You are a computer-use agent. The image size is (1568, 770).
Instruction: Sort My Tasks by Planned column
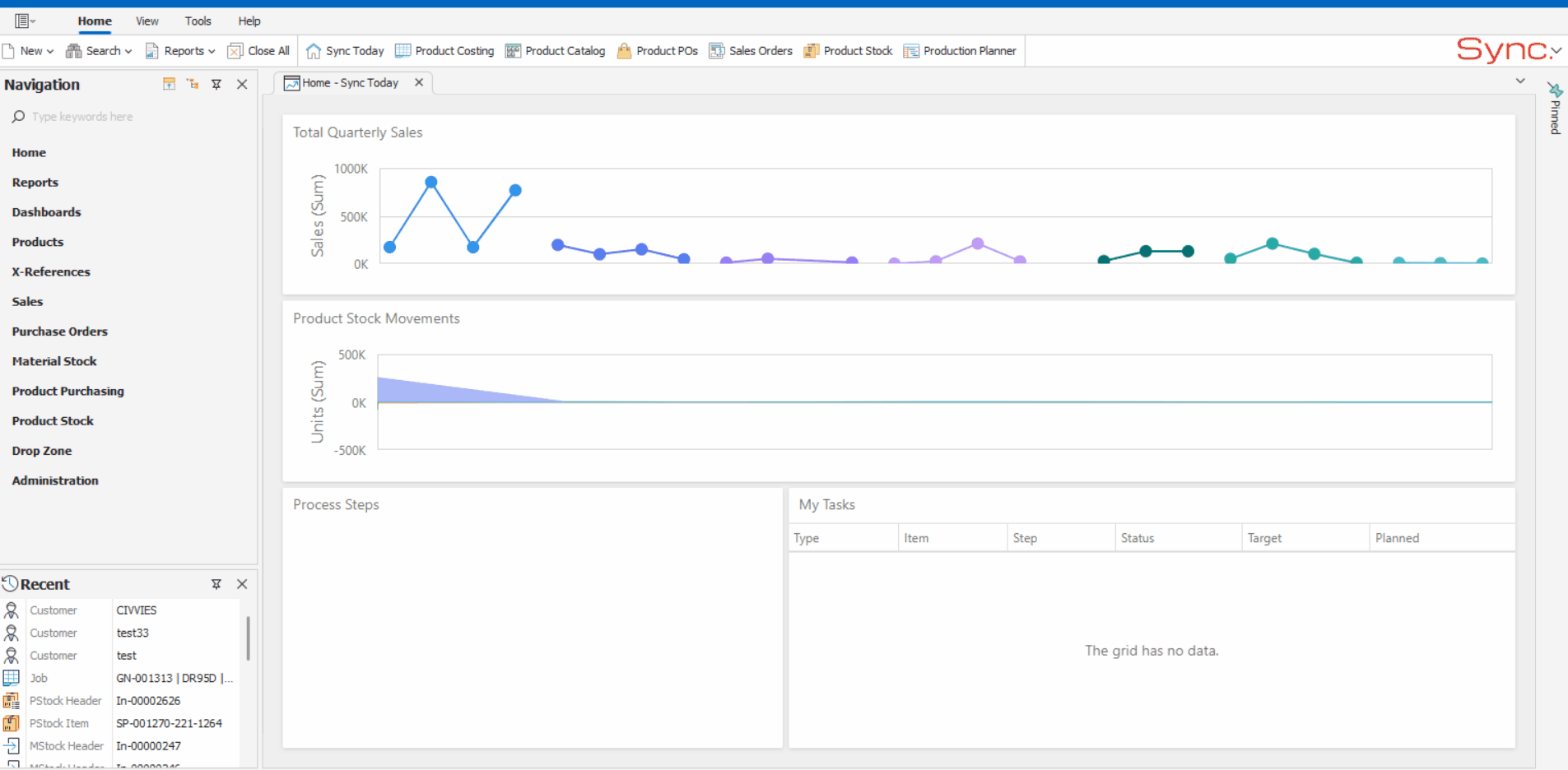(1442, 538)
